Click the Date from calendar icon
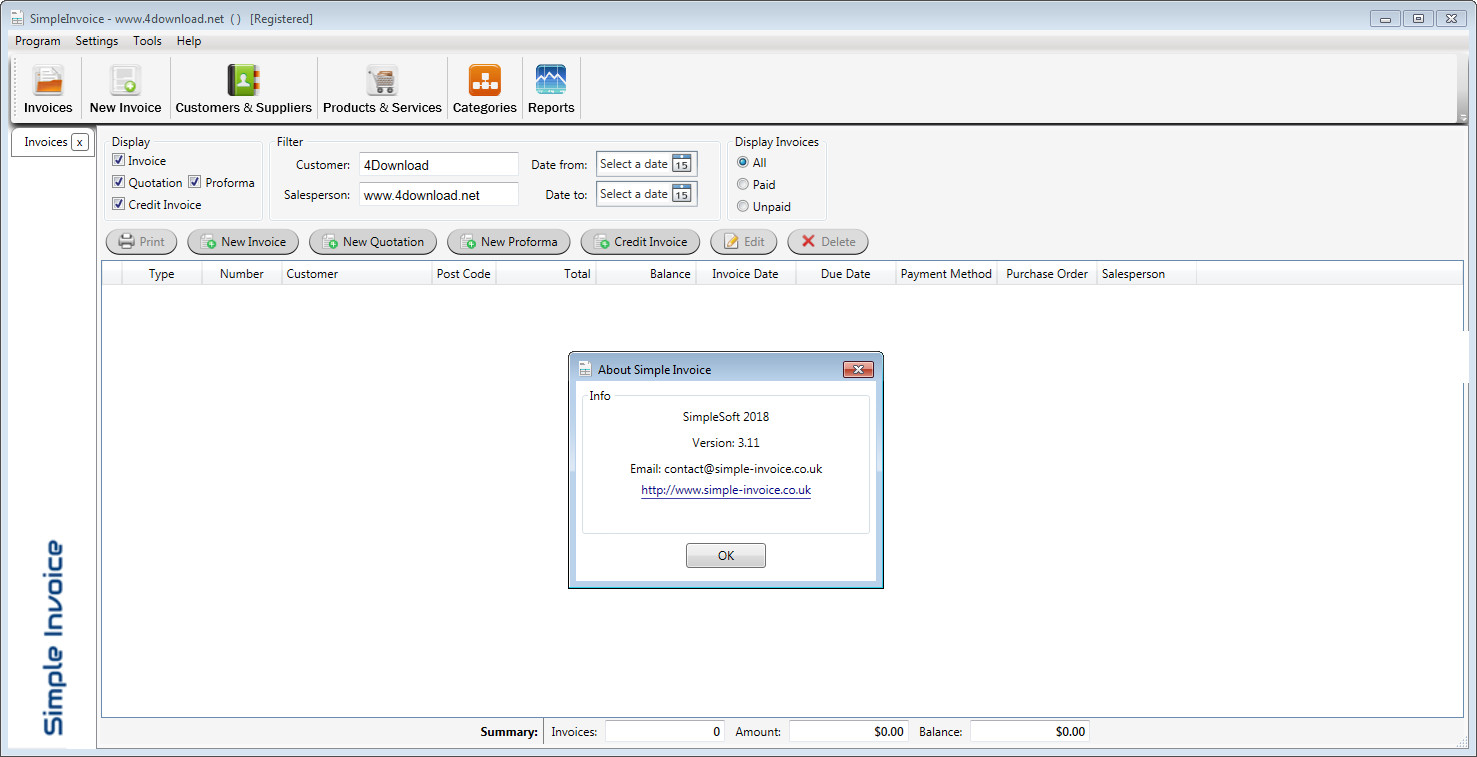 (682, 164)
